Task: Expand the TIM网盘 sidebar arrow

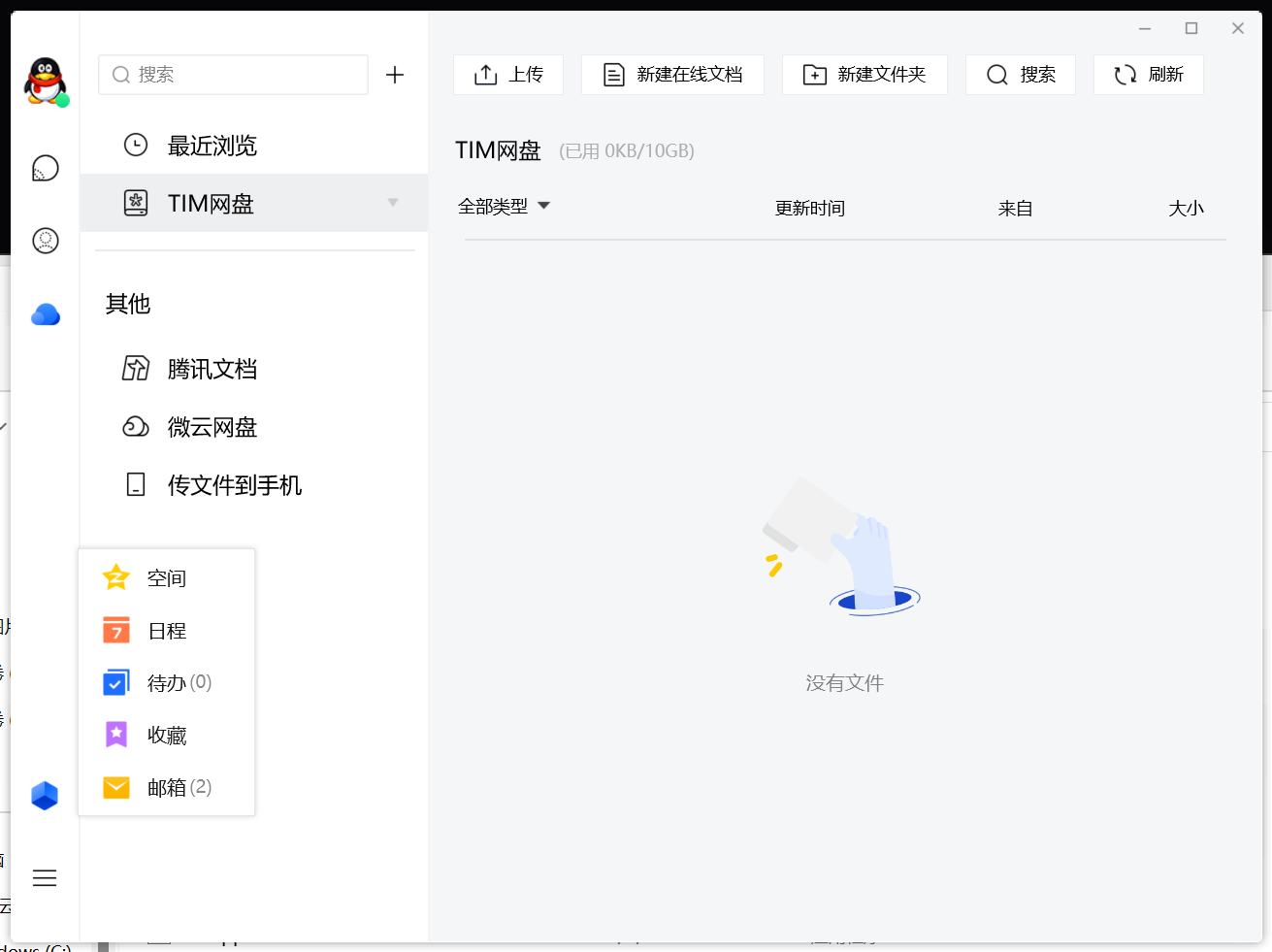Action: click(x=393, y=203)
